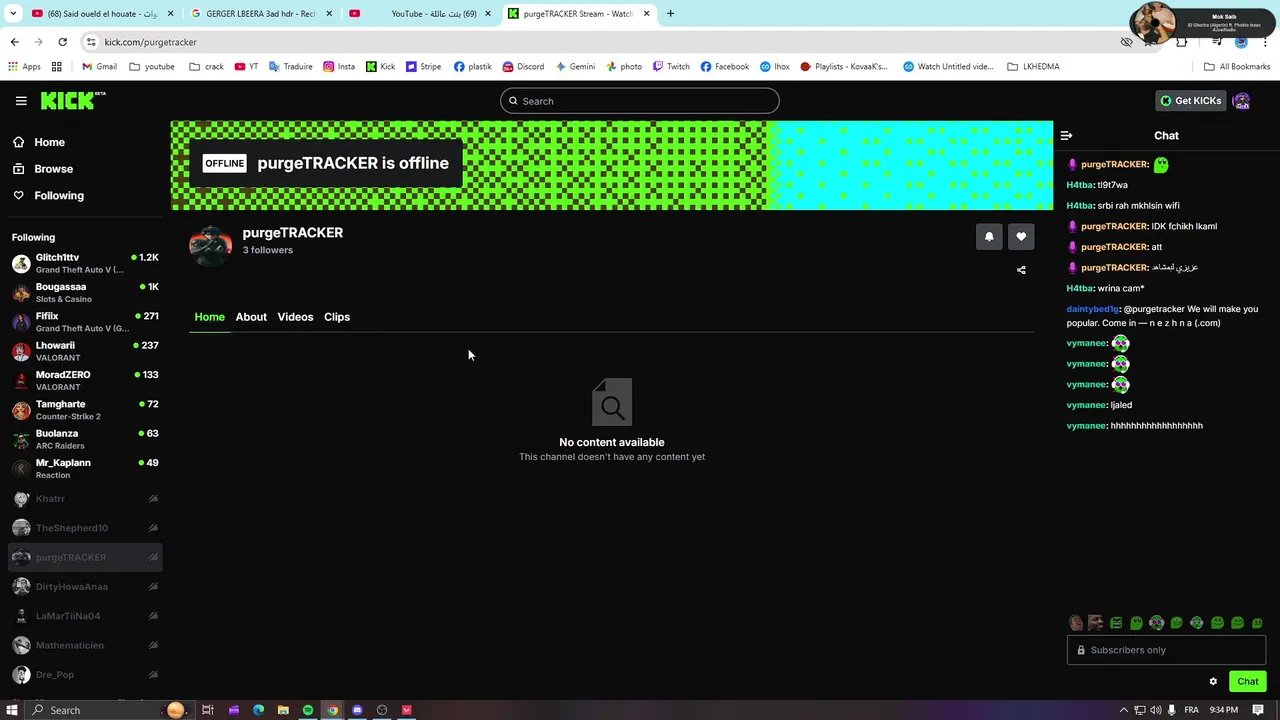Click the Get KICKs button
Screen dimensions: 1280x720
(x=1190, y=101)
